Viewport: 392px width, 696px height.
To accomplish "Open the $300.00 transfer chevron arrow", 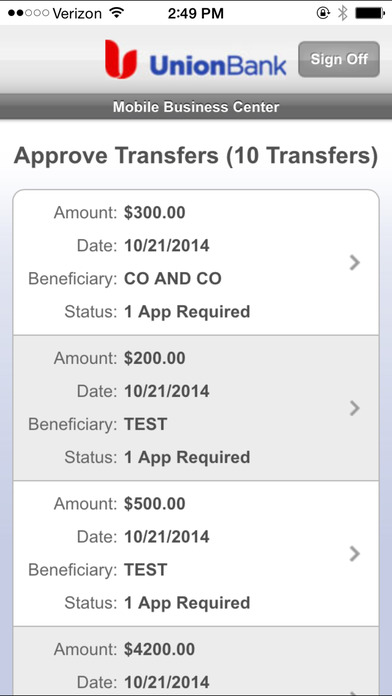I will point(354,262).
